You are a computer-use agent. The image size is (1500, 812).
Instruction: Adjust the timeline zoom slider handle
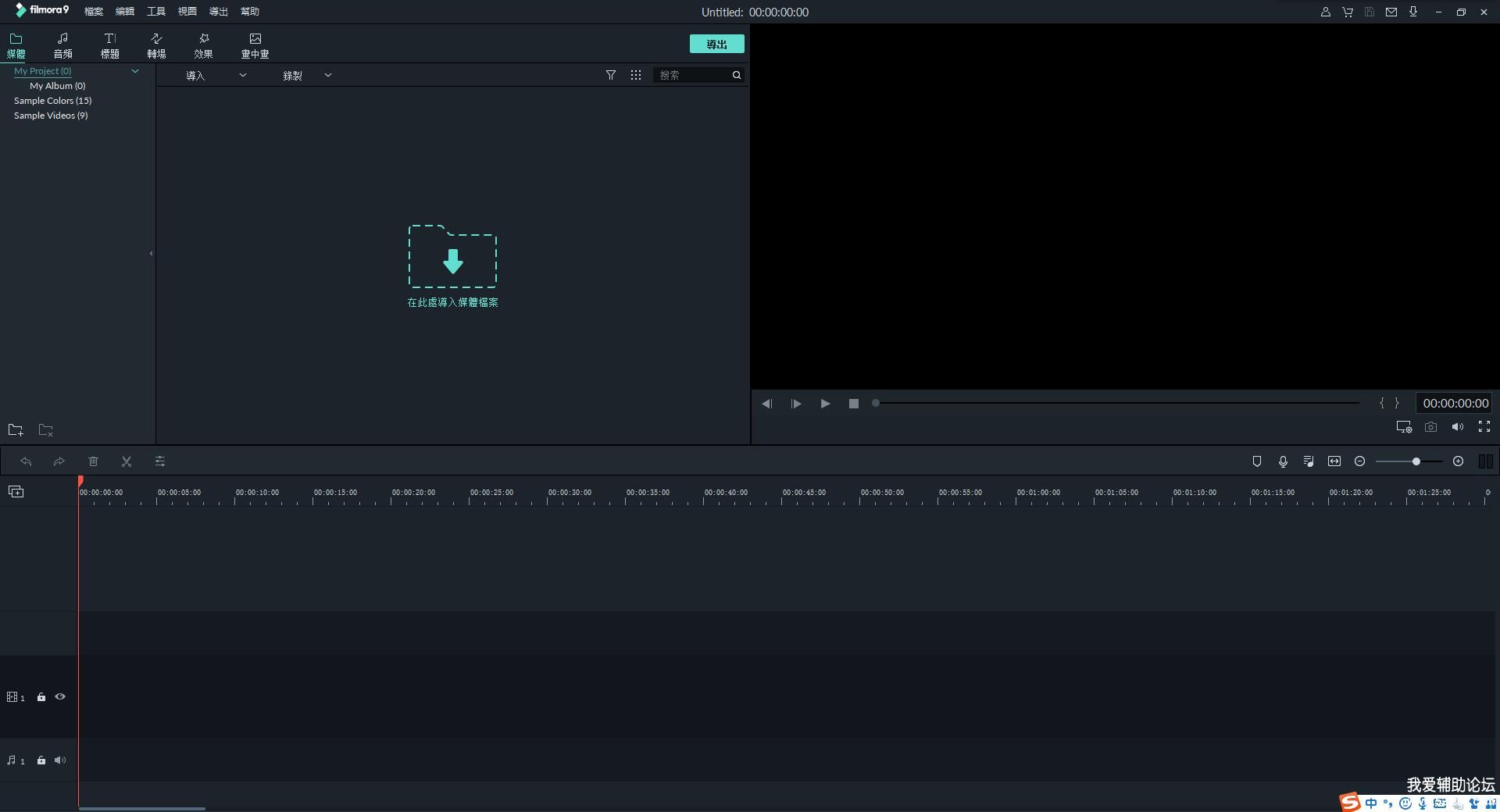(1416, 461)
